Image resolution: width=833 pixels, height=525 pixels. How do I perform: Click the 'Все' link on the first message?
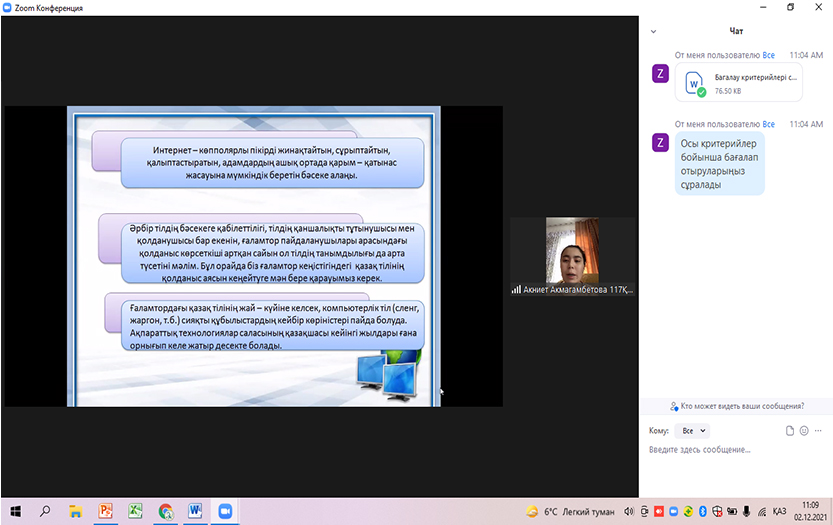[x=769, y=55]
